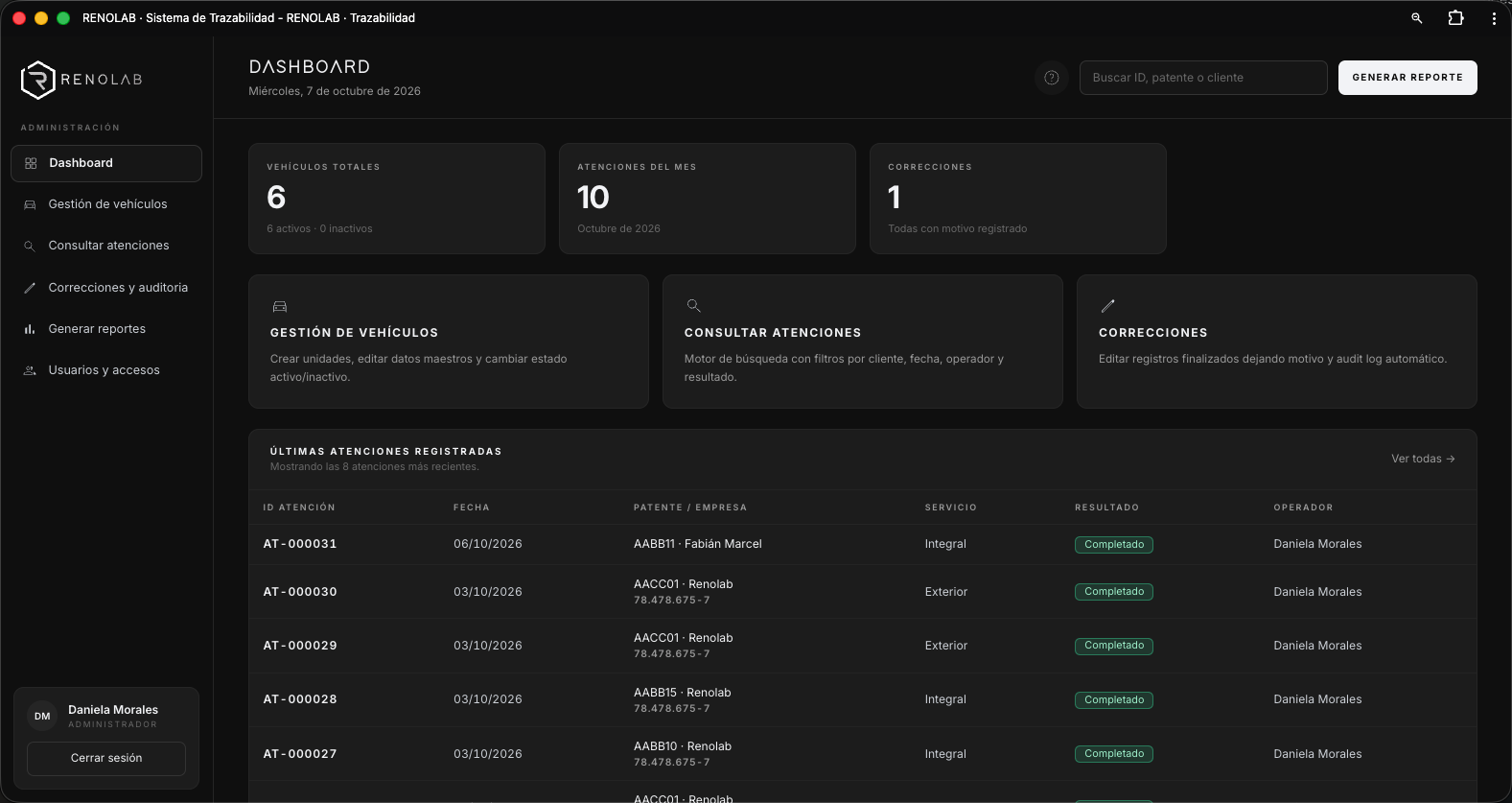The image size is (1512, 803).
Task: Click the SERVICIO column header
Action: [951, 508]
